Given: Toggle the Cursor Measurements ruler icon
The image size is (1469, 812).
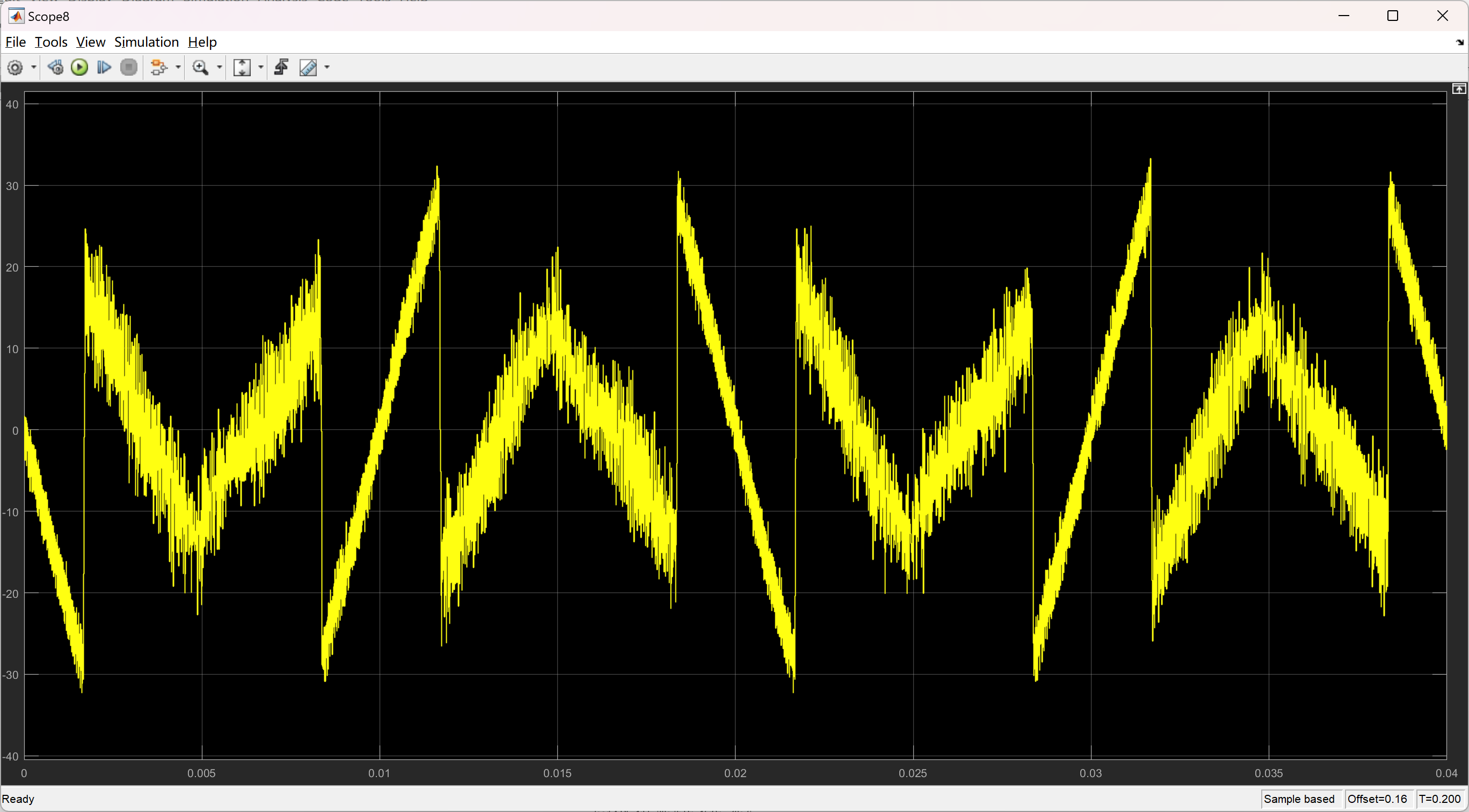Looking at the screenshot, I should (308, 68).
